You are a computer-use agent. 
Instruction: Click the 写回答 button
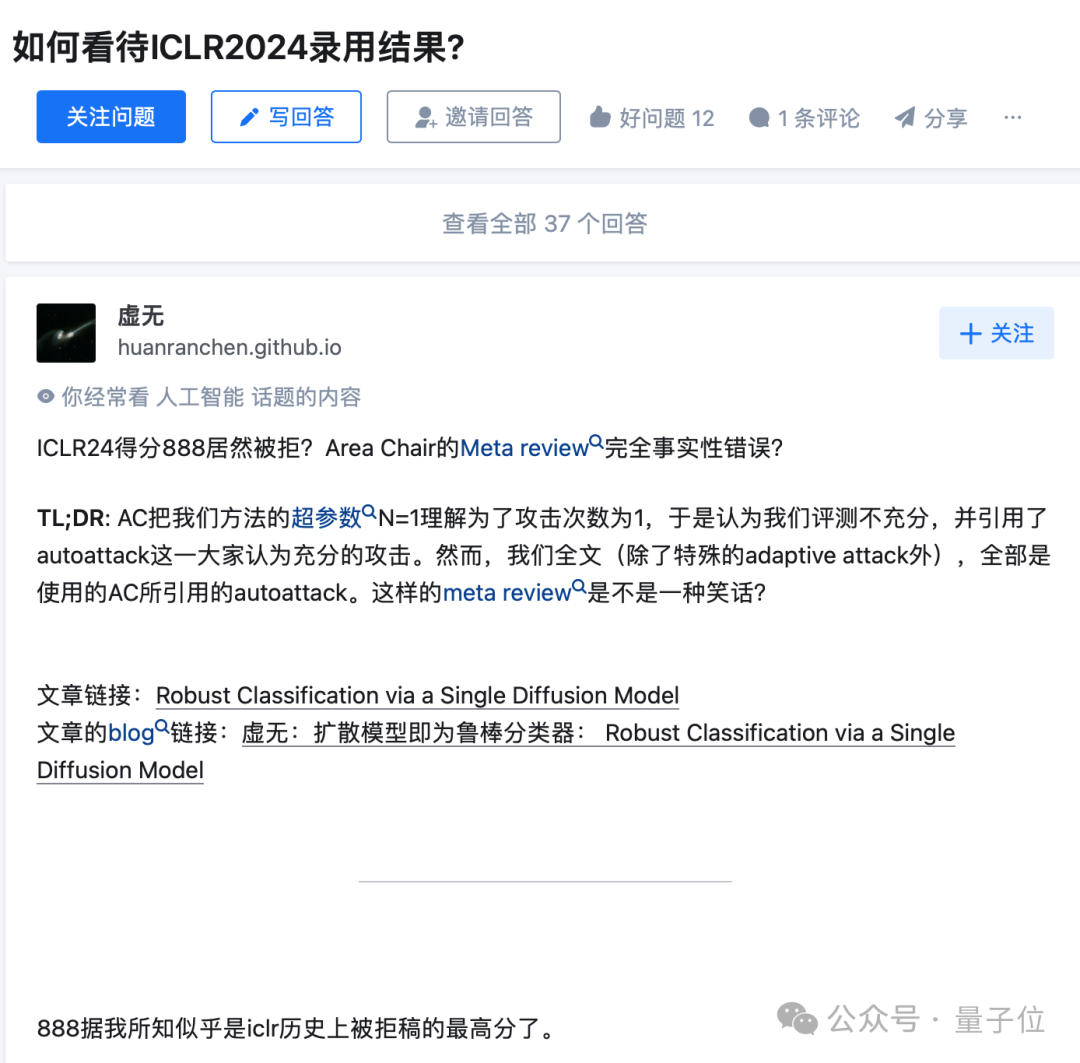click(286, 116)
